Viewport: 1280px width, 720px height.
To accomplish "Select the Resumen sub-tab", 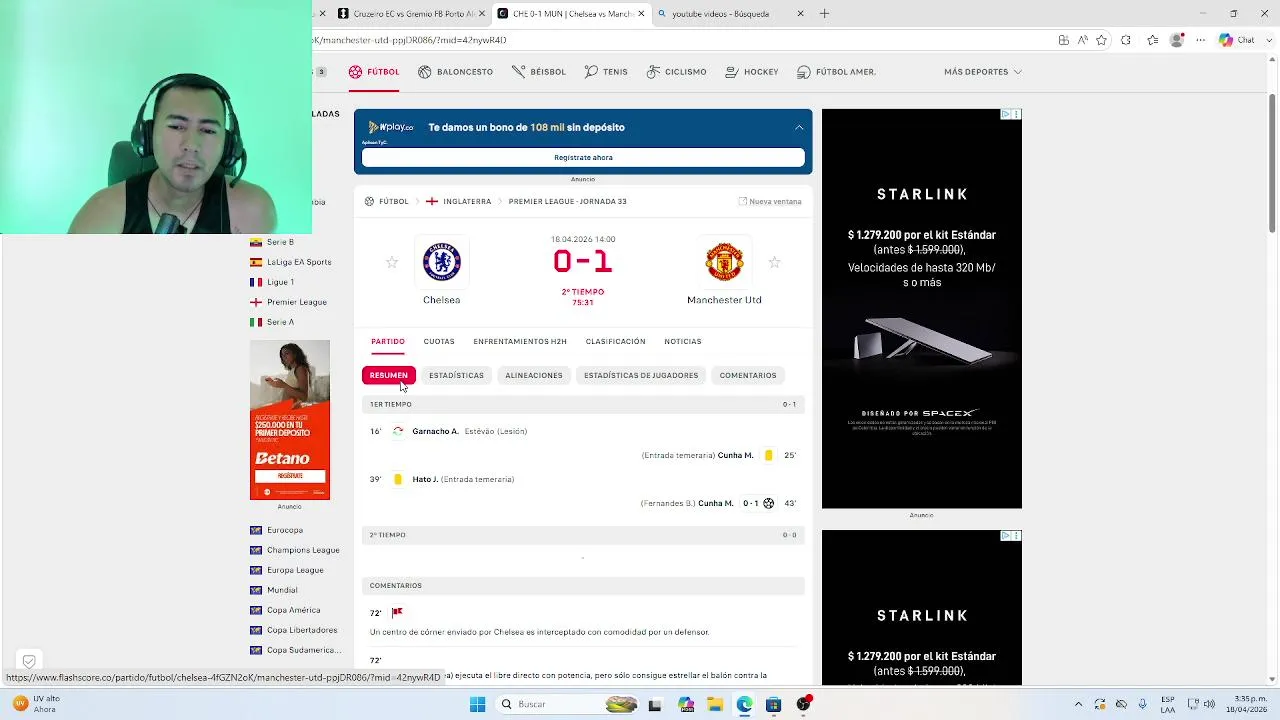I will coord(388,375).
